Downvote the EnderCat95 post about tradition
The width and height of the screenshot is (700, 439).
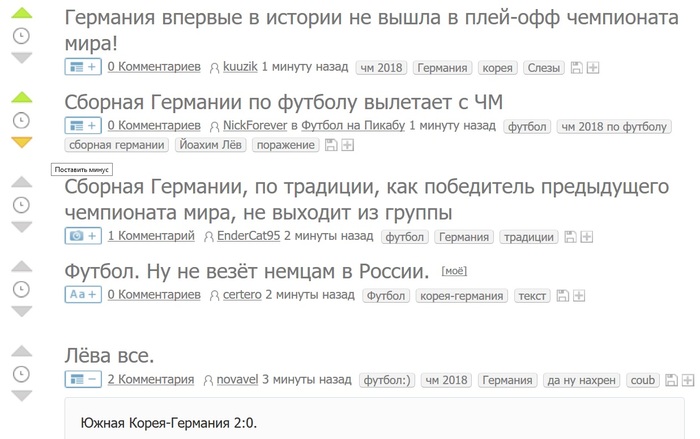click(21, 227)
